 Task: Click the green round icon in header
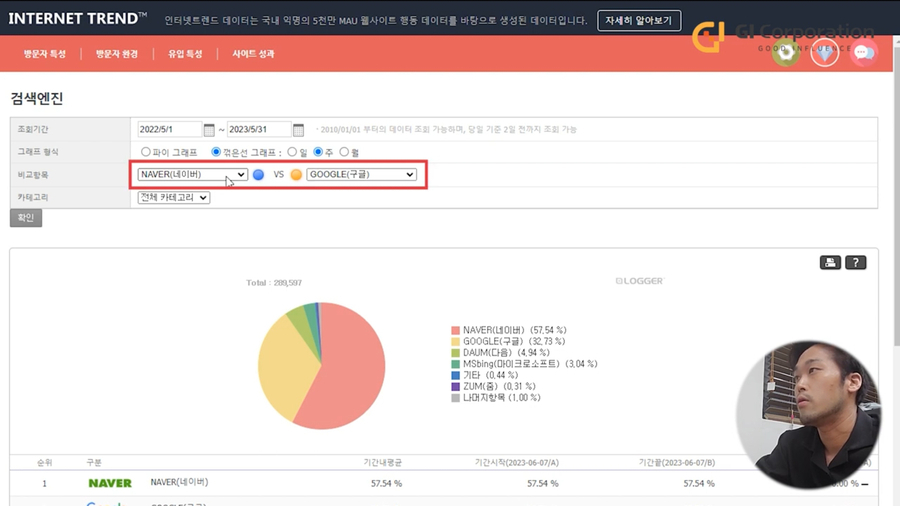pos(786,53)
